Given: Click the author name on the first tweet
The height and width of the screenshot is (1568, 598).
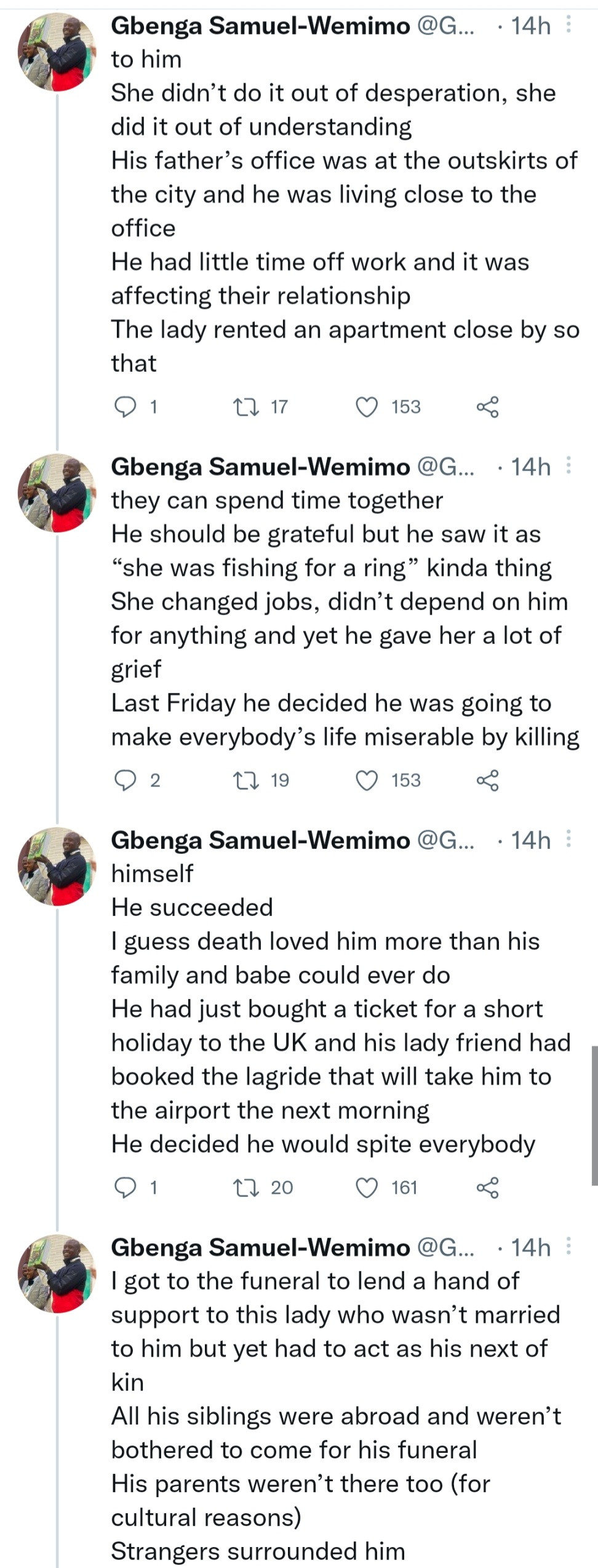Looking at the screenshot, I should (x=260, y=26).
